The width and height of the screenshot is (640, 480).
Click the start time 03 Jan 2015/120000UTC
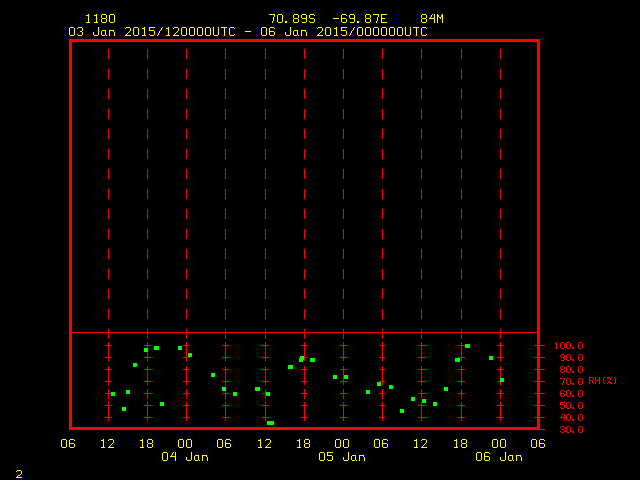click(x=152, y=32)
